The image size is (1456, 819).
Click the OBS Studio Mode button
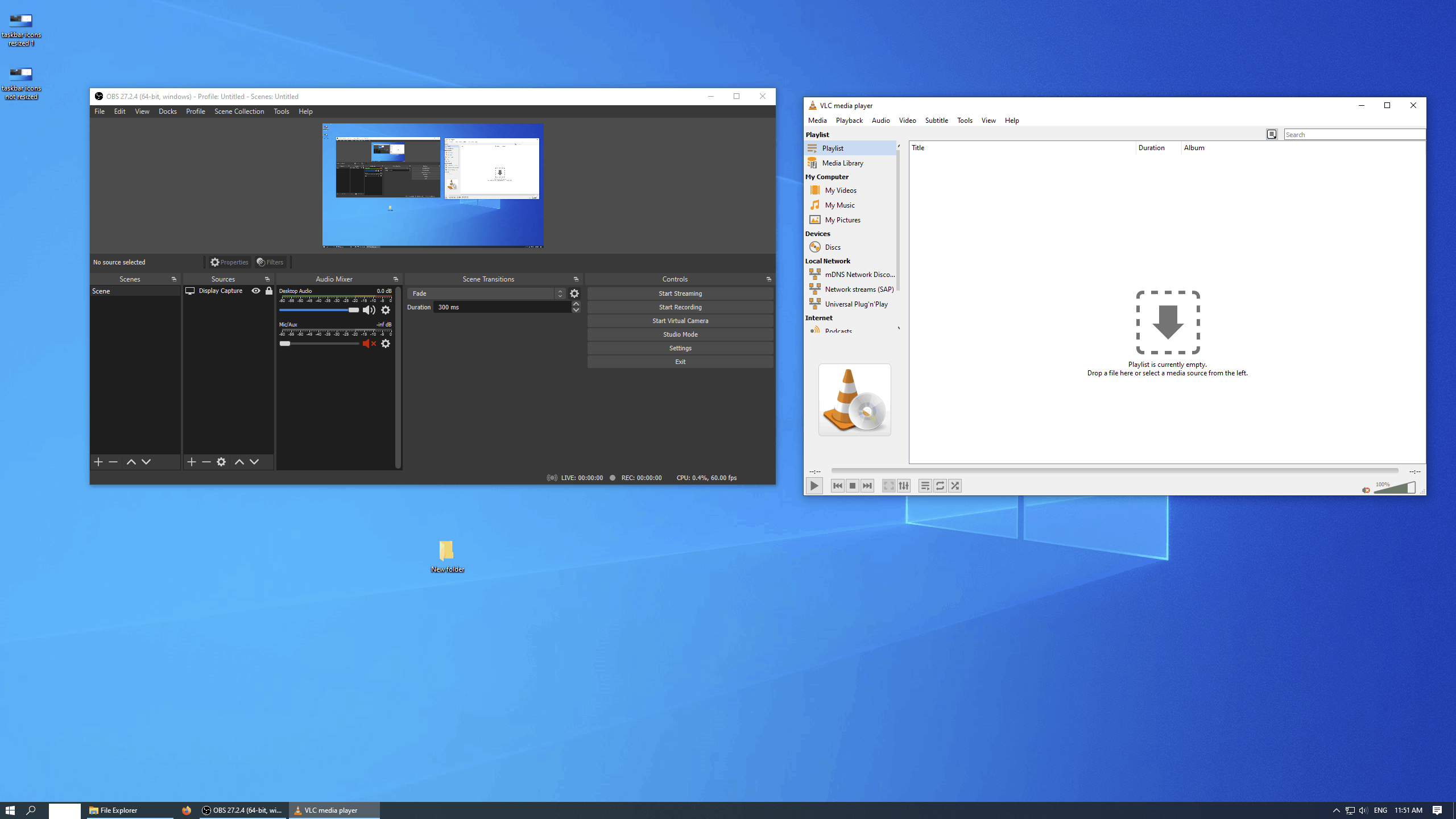pos(680,334)
